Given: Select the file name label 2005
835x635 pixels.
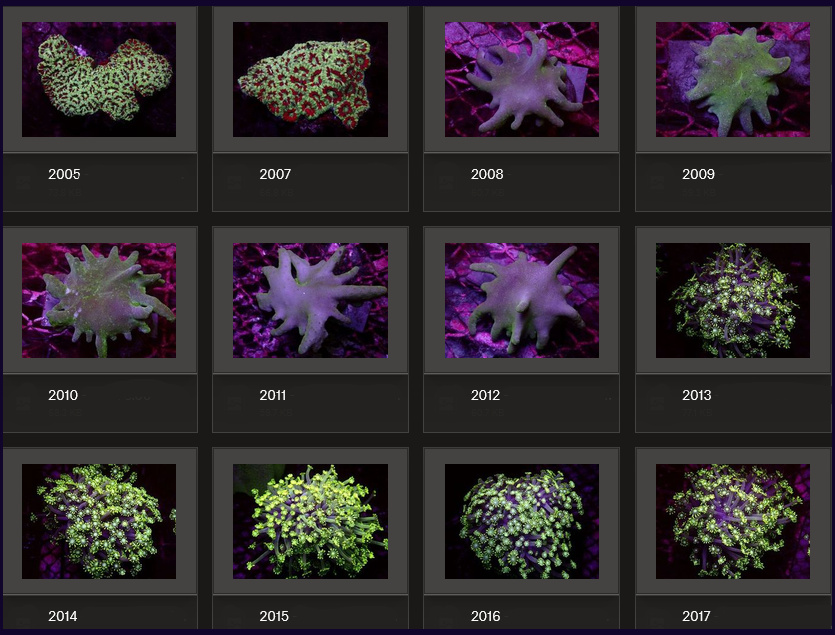Looking at the screenshot, I should pyautogui.click(x=64, y=174).
